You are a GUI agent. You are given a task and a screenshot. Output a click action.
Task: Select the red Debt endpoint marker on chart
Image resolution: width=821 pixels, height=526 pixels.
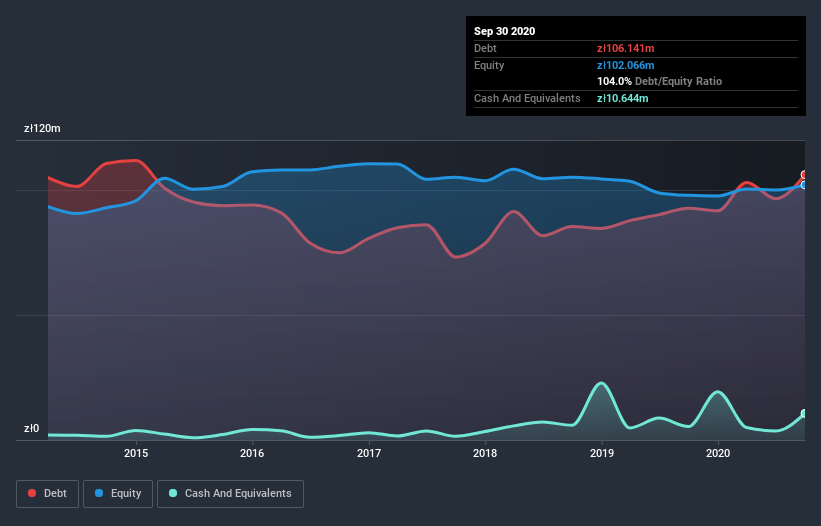tap(804, 175)
